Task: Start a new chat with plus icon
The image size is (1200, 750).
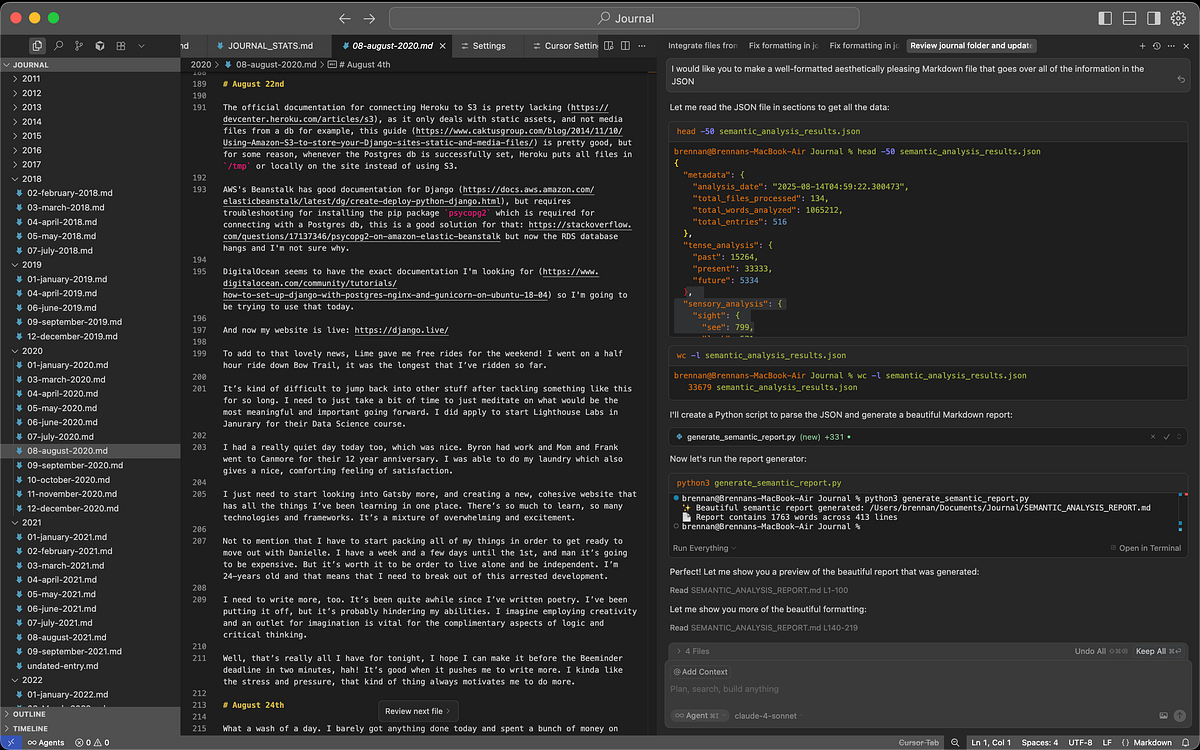Action: [1142, 46]
